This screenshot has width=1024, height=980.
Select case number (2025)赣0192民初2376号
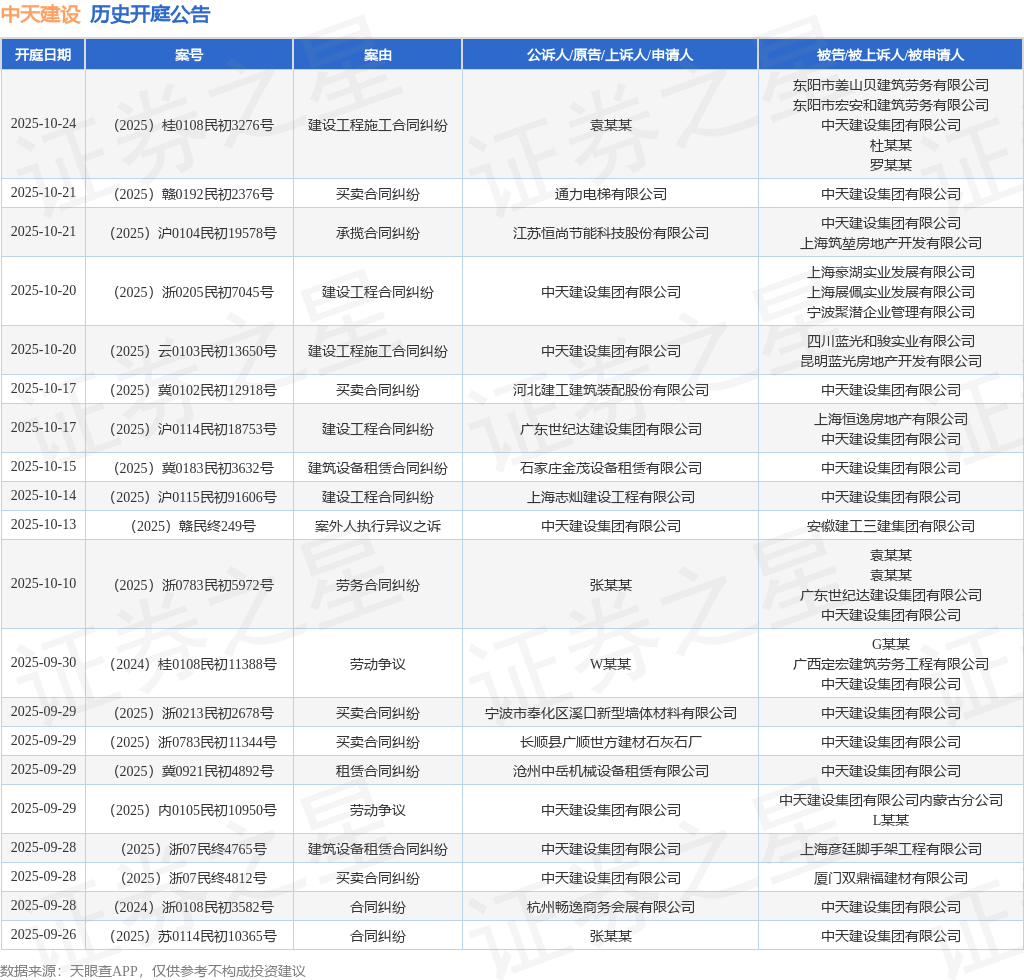click(193, 194)
